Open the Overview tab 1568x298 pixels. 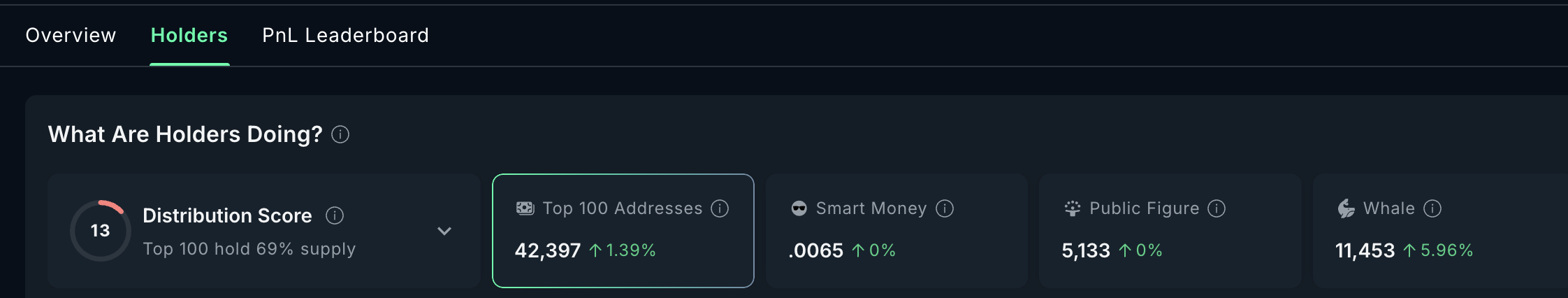pos(71,35)
